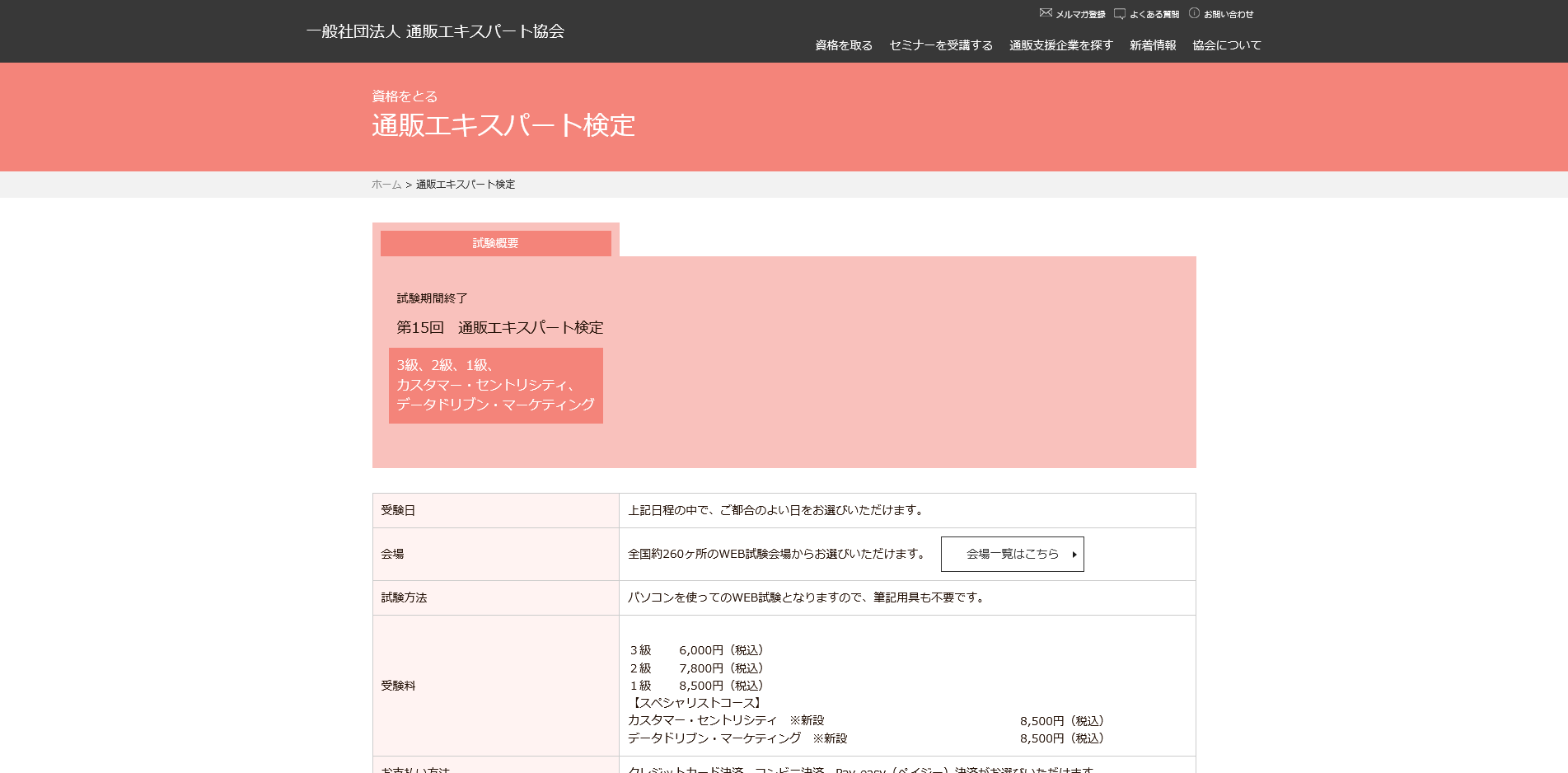Open the メルマガ登録 text link
This screenshot has width=1568, height=773.
pyautogui.click(x=1080, y=15)
